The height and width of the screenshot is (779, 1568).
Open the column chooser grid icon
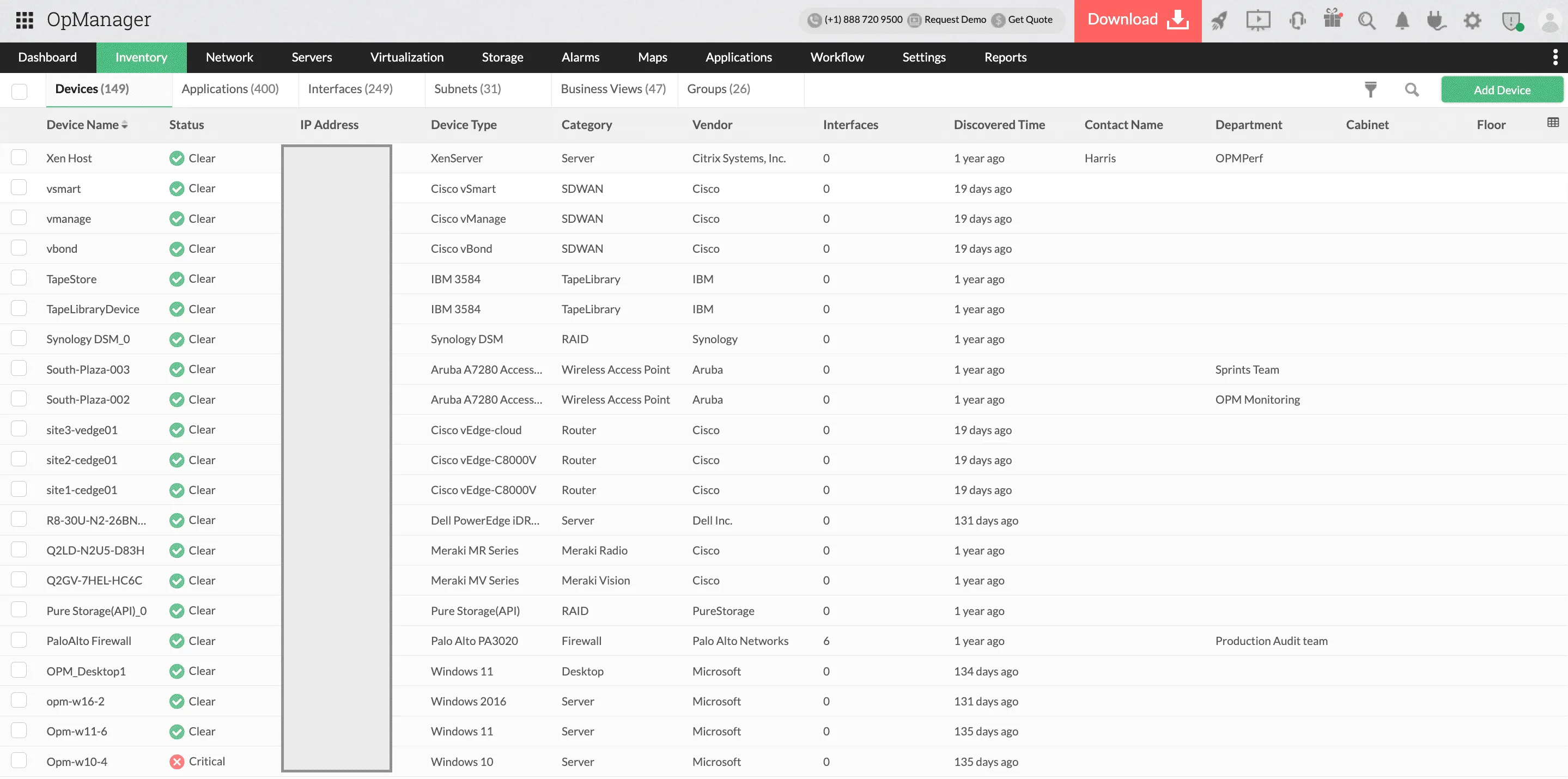pos(1553,123)
